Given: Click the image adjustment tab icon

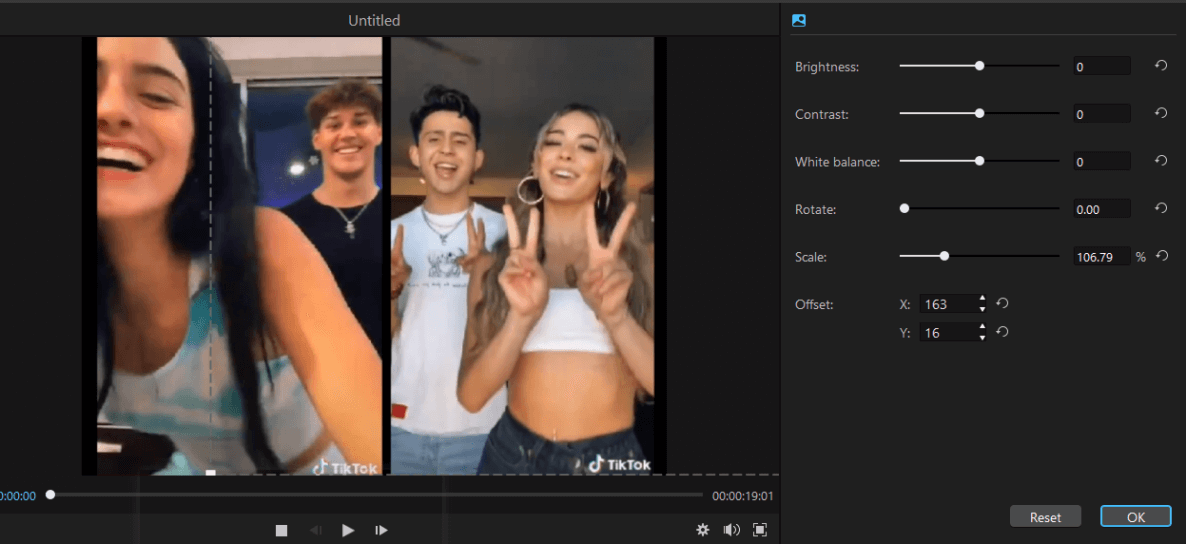Looking at the screenshot, I should 799,20.
